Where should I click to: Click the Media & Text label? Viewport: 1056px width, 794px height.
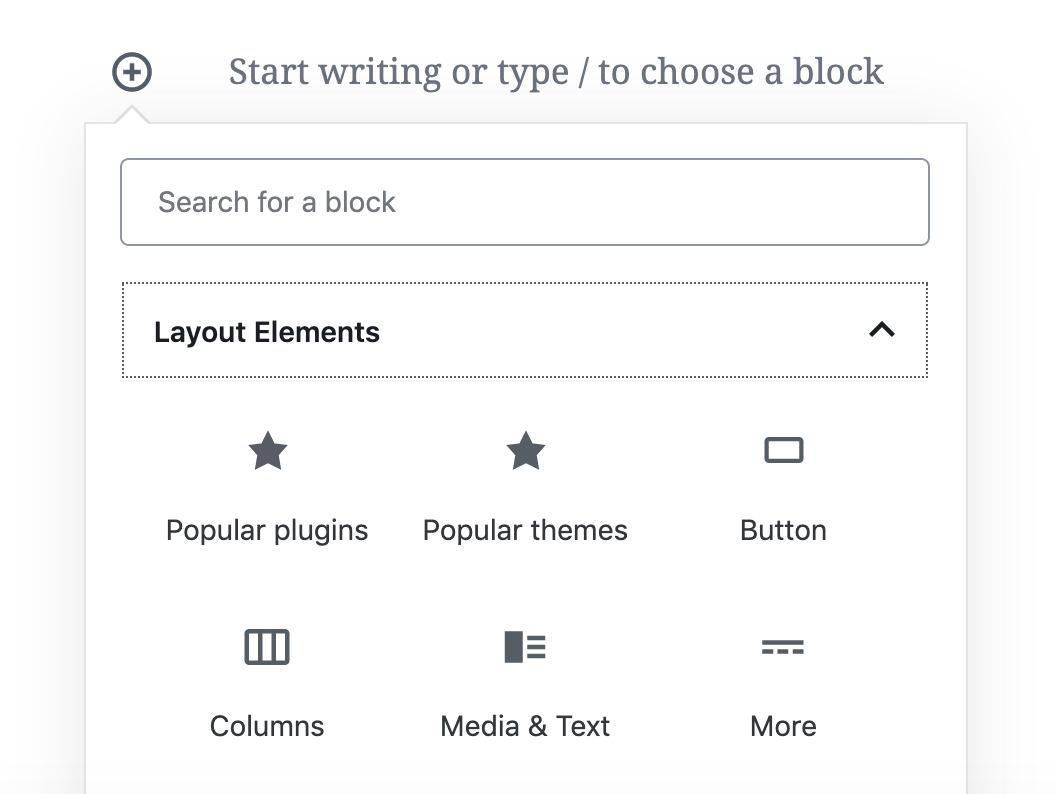tap(525, 726)
